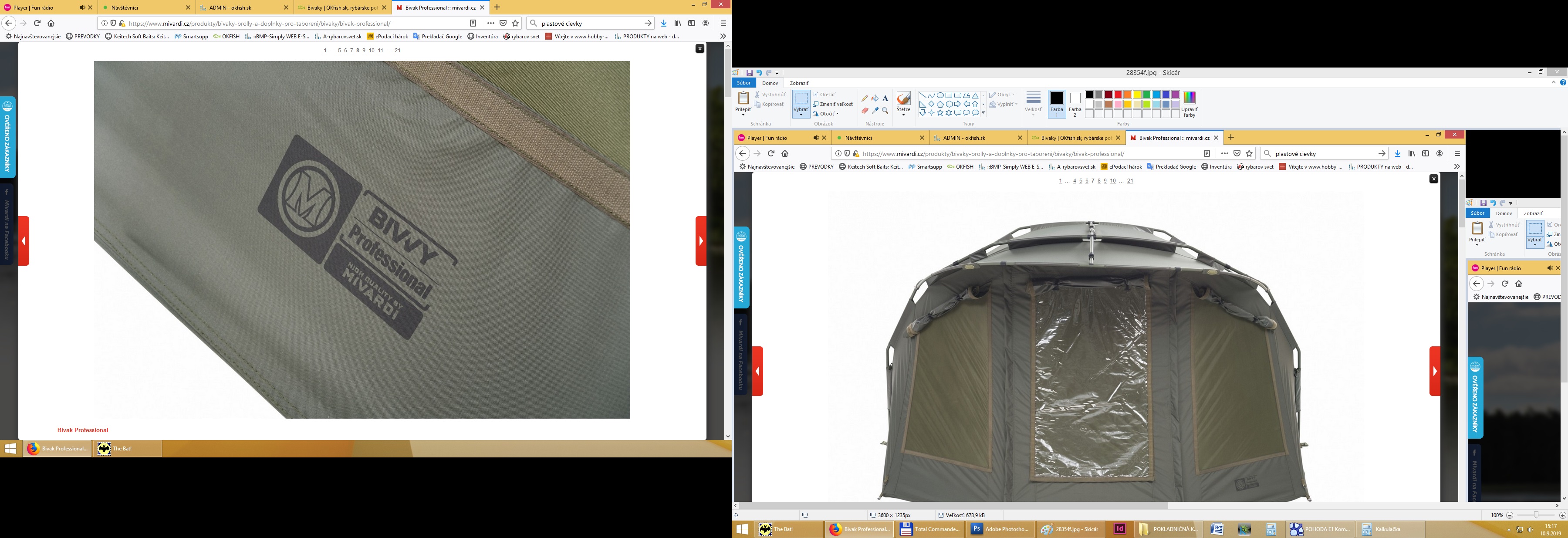Toggle reader view in left Firefox address bar
Viewport: 1568px width, 538px height.
click(x=473, y=23)
